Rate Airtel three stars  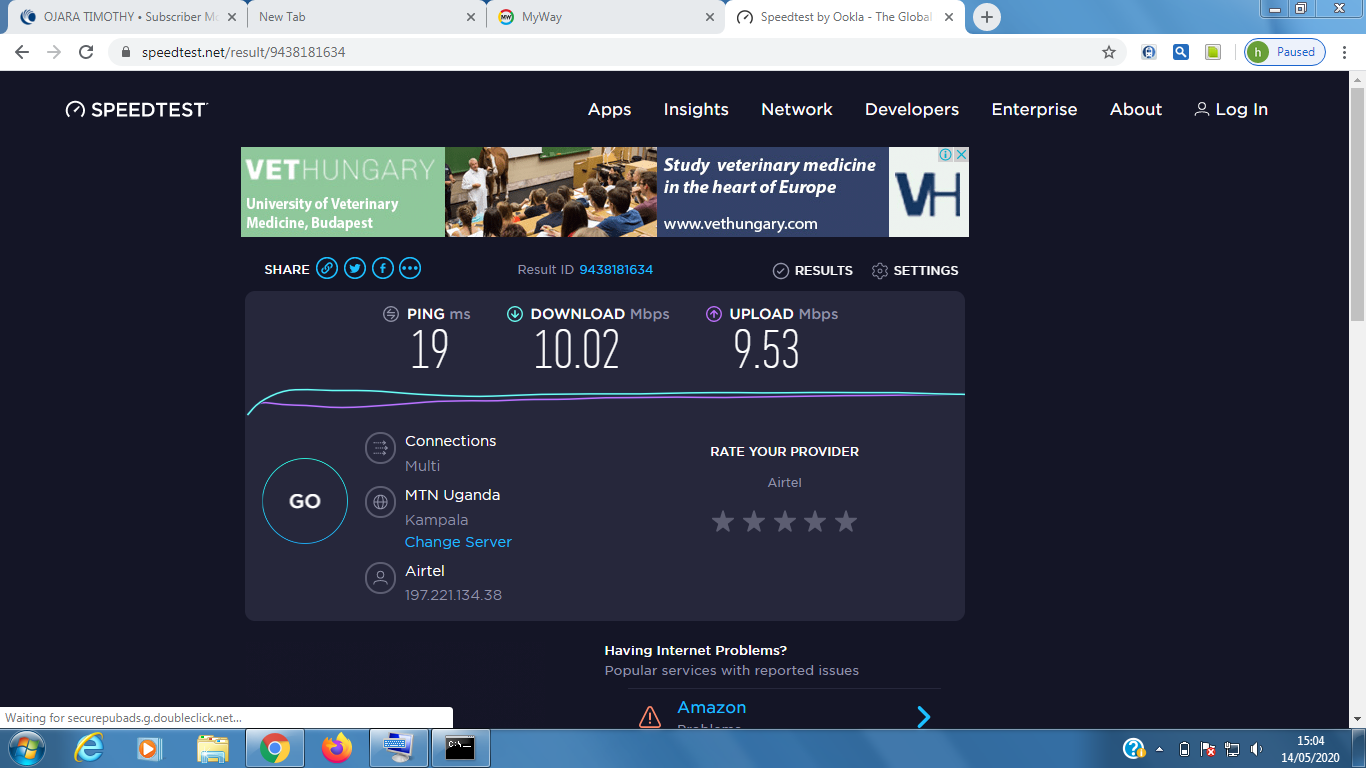coord(785,521)
